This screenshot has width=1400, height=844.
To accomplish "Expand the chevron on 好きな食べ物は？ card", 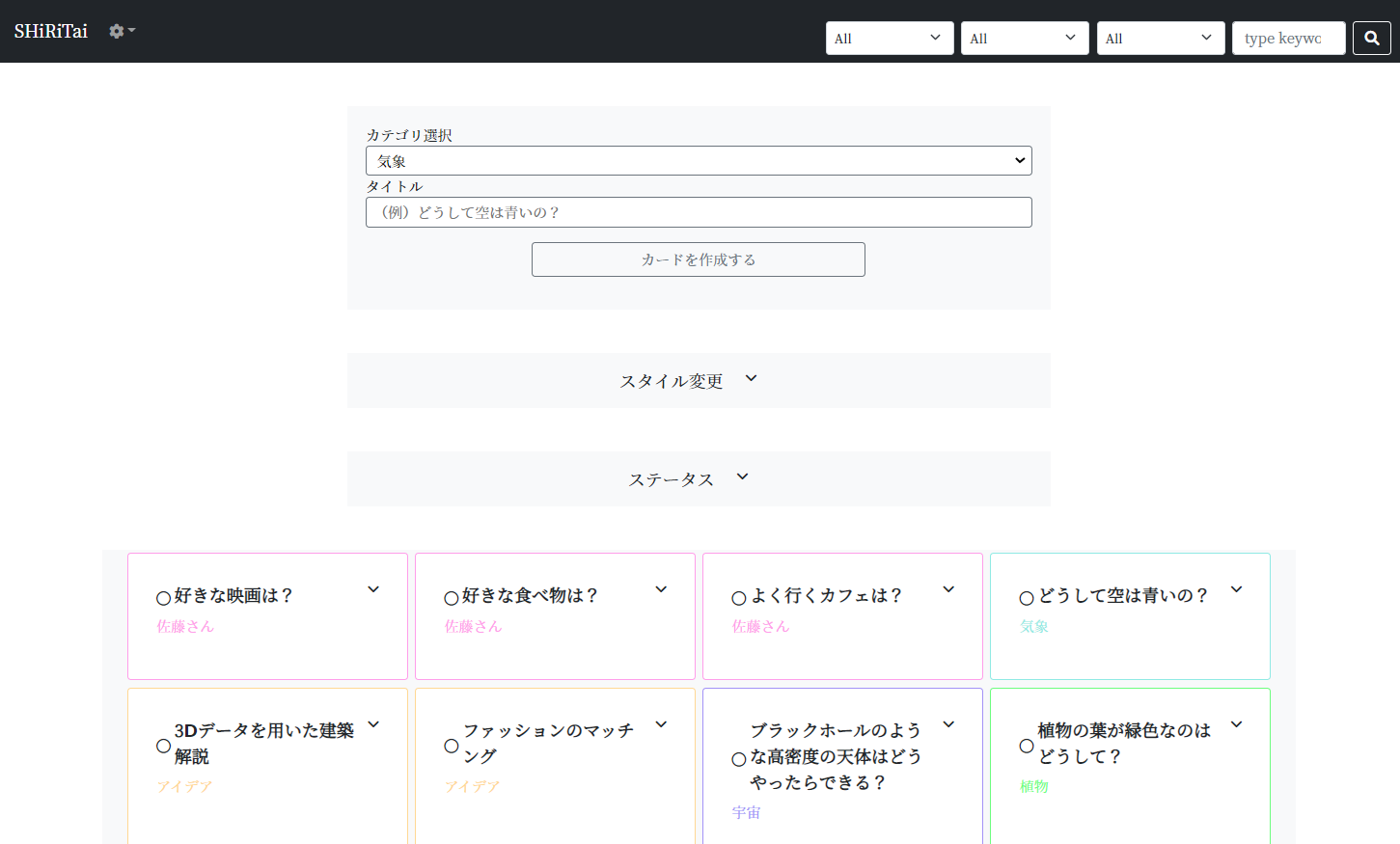I will 660,588.
